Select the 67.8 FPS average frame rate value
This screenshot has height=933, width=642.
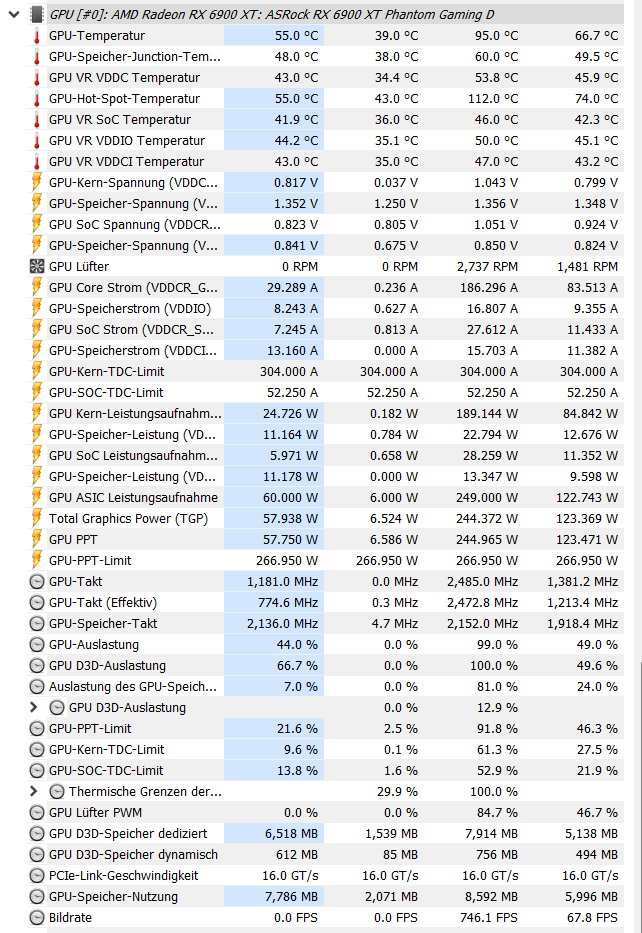593,918
